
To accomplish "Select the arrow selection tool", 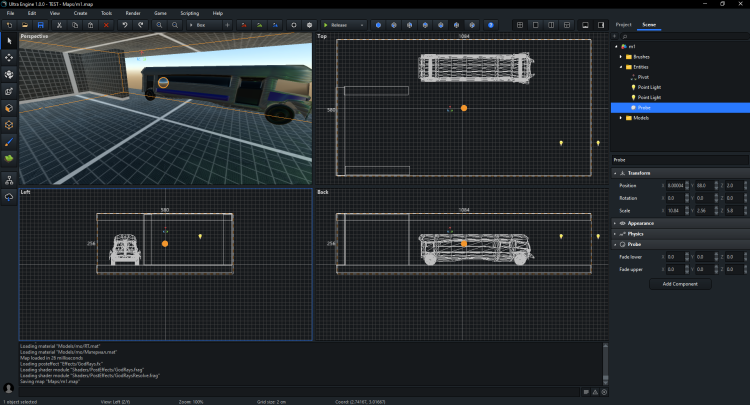I will [9, 40].
